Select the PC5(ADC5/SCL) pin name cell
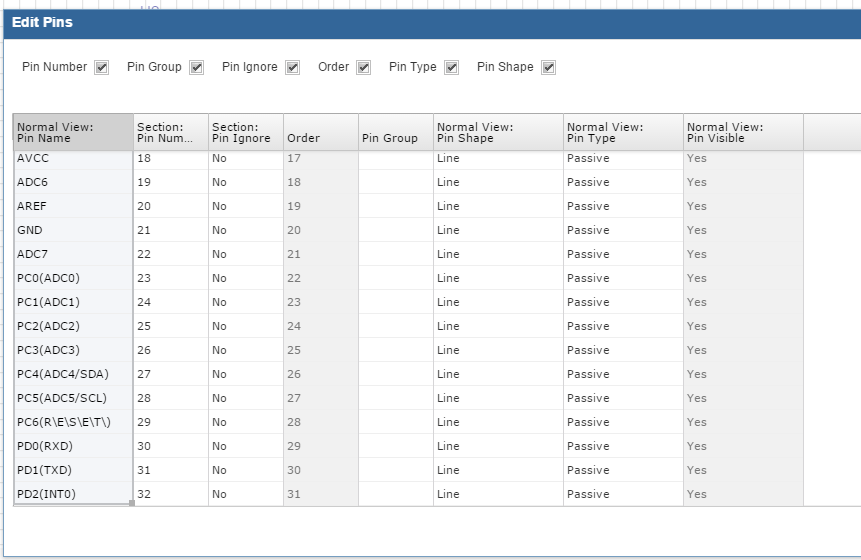Screen dimensions: 861x560 click(73, 398)
